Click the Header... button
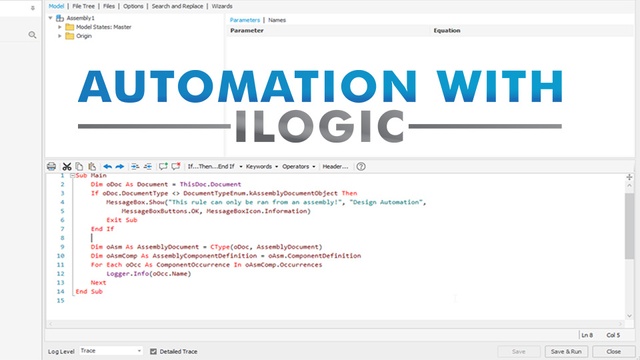Image resolution: width=640 pixels, height=360 pixels. tap(335, 167)
